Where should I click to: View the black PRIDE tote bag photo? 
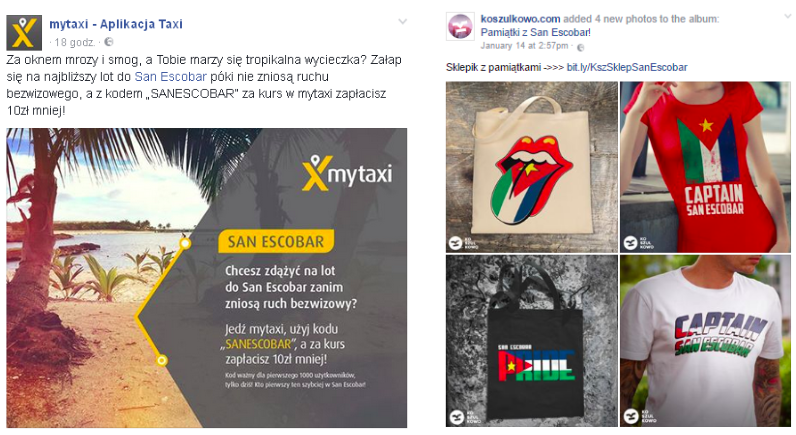(532, 341)
